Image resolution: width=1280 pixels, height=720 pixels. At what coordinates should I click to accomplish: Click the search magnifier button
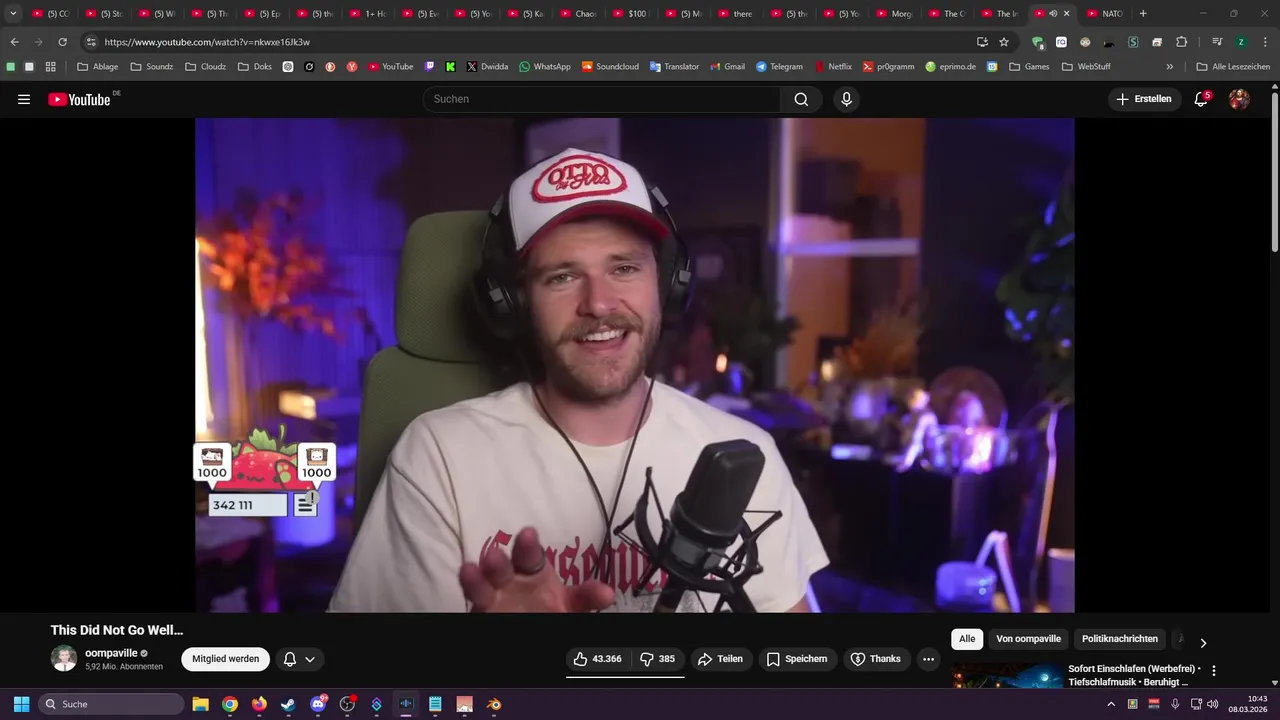tap(801, 99)
